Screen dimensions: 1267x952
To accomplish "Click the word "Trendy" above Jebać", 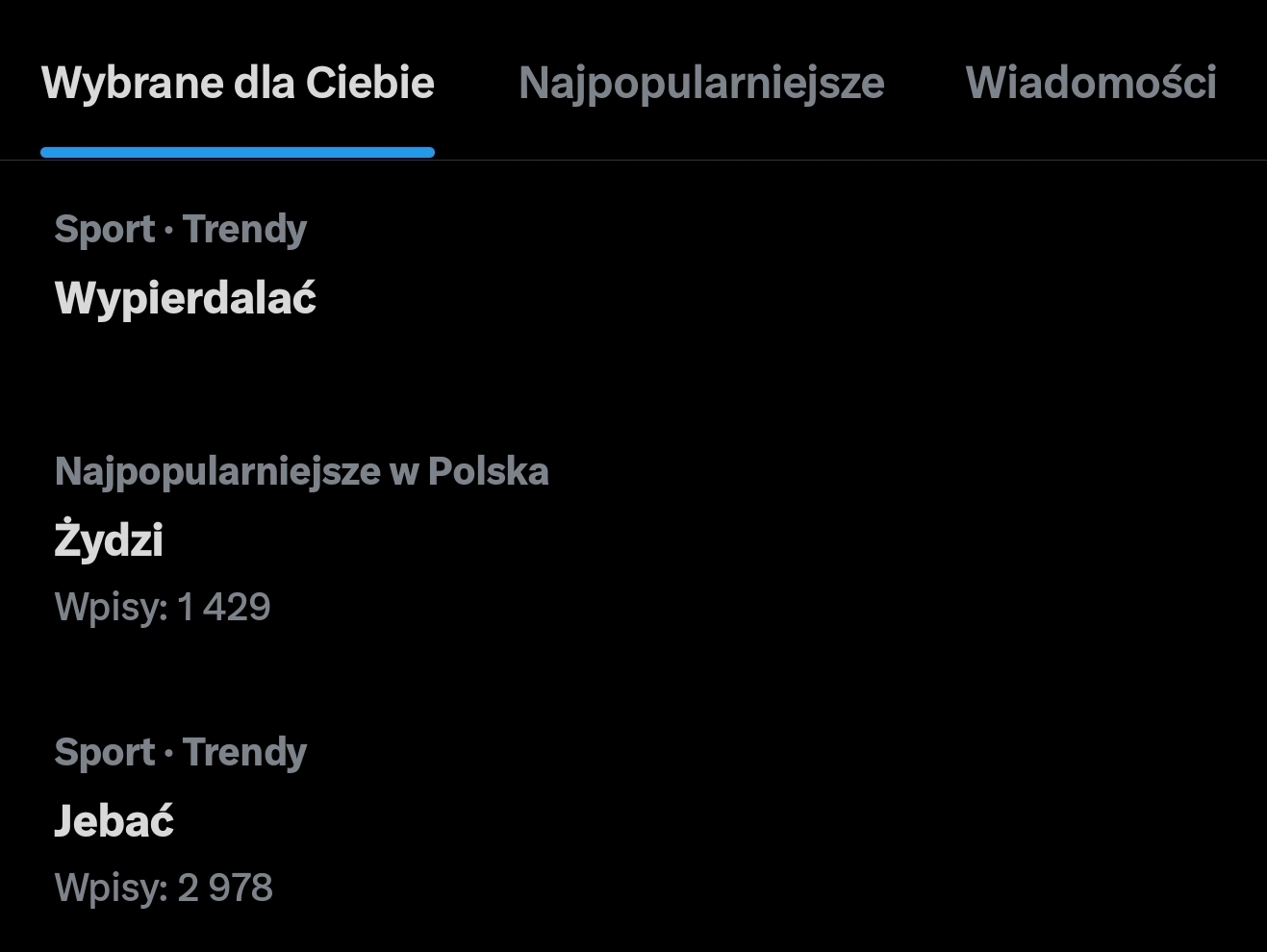I will (244, 752).
